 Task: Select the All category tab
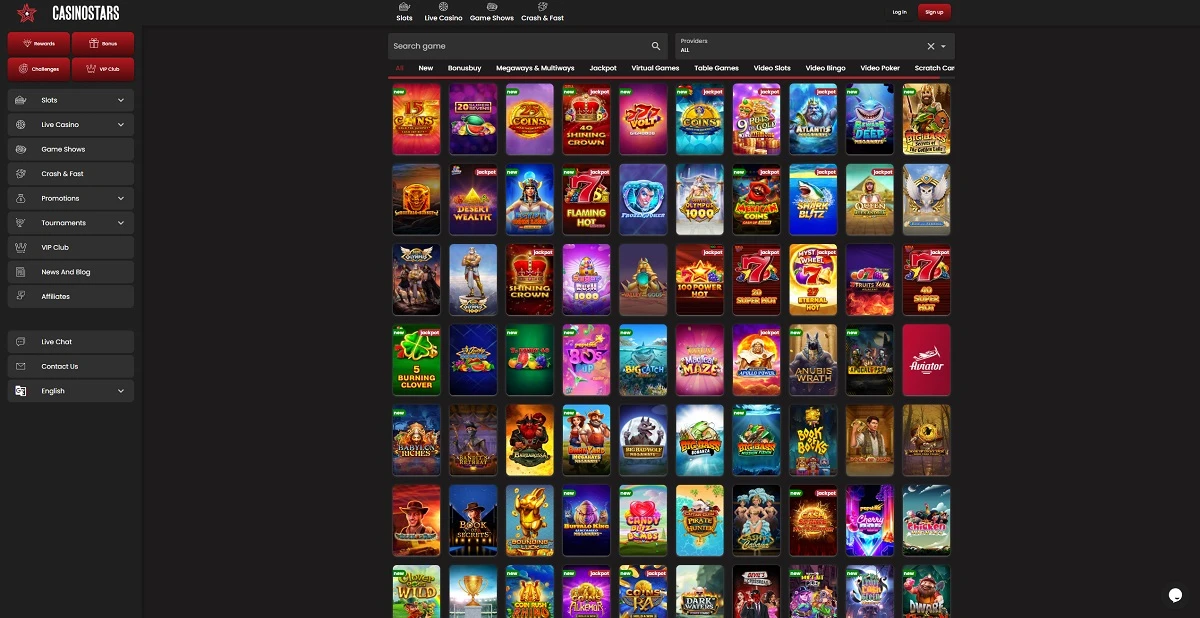tap(399, 68)
